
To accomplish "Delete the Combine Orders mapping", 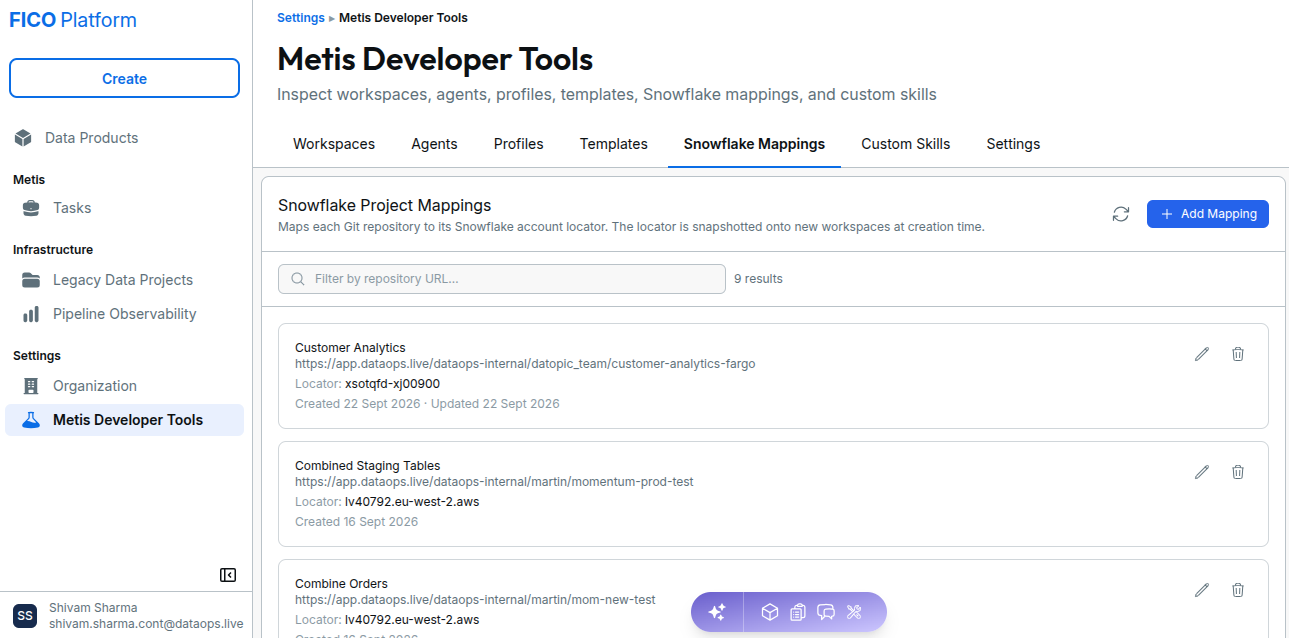I will [x=1238, y=590].
